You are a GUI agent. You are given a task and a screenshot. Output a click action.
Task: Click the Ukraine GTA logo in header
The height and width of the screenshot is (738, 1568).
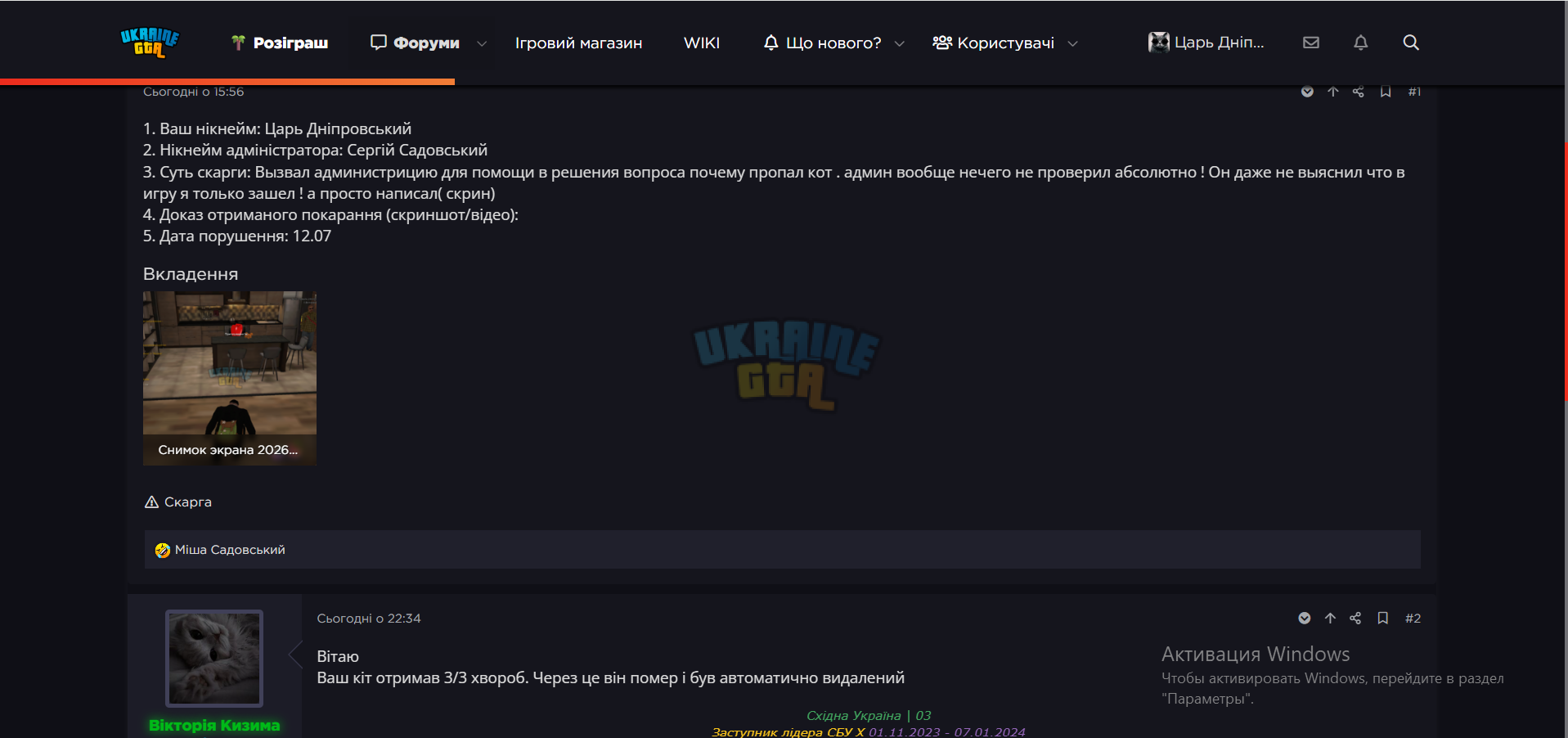click(x=150, y=43)
